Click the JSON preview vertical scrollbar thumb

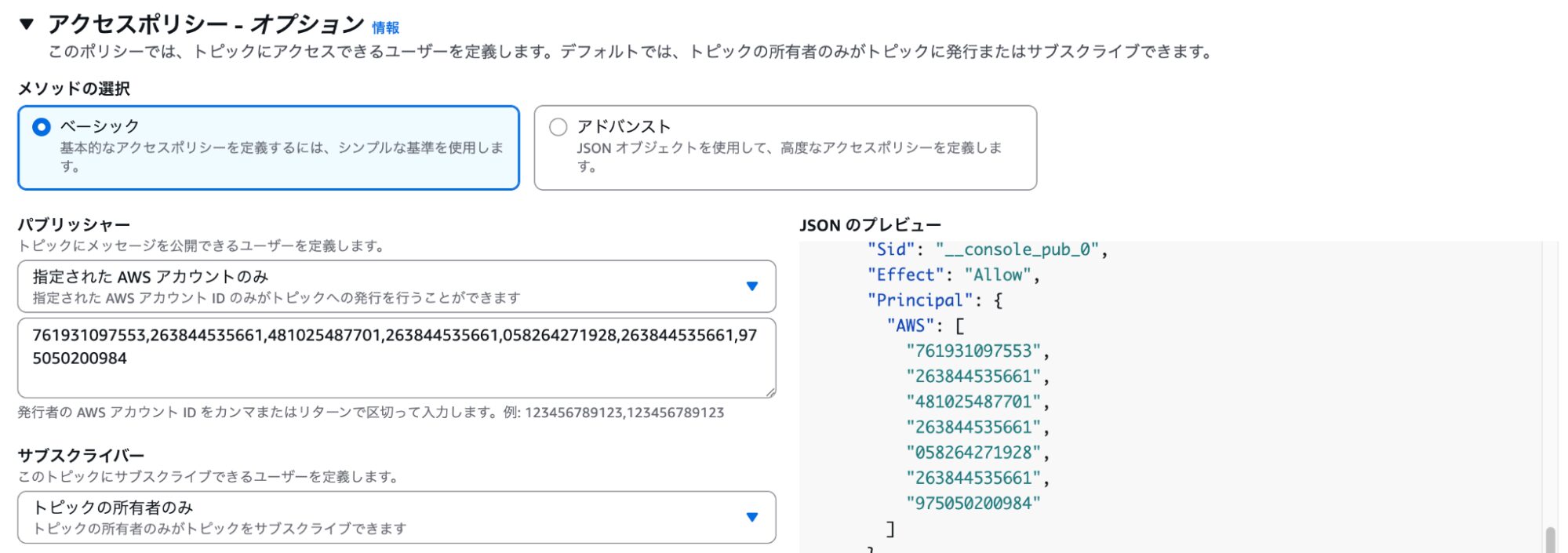(x=1550, y=540)
